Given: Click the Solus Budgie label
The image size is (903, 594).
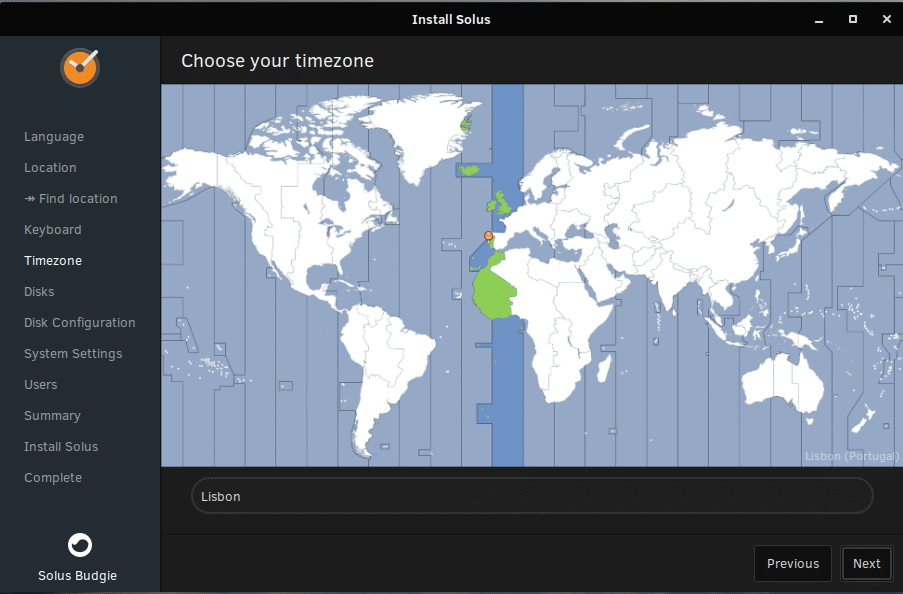Looking at the screenshot, I should 78,576.
